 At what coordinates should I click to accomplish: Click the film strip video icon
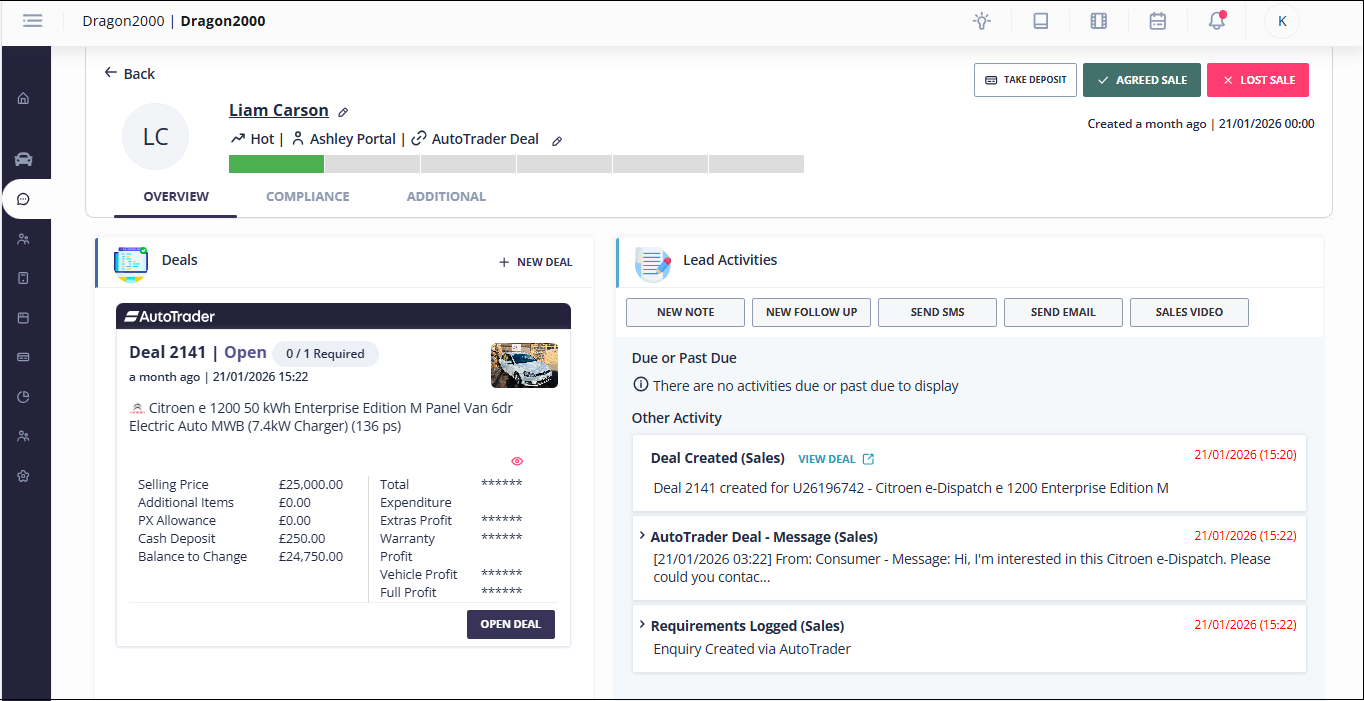click(x=1099, y=21)
